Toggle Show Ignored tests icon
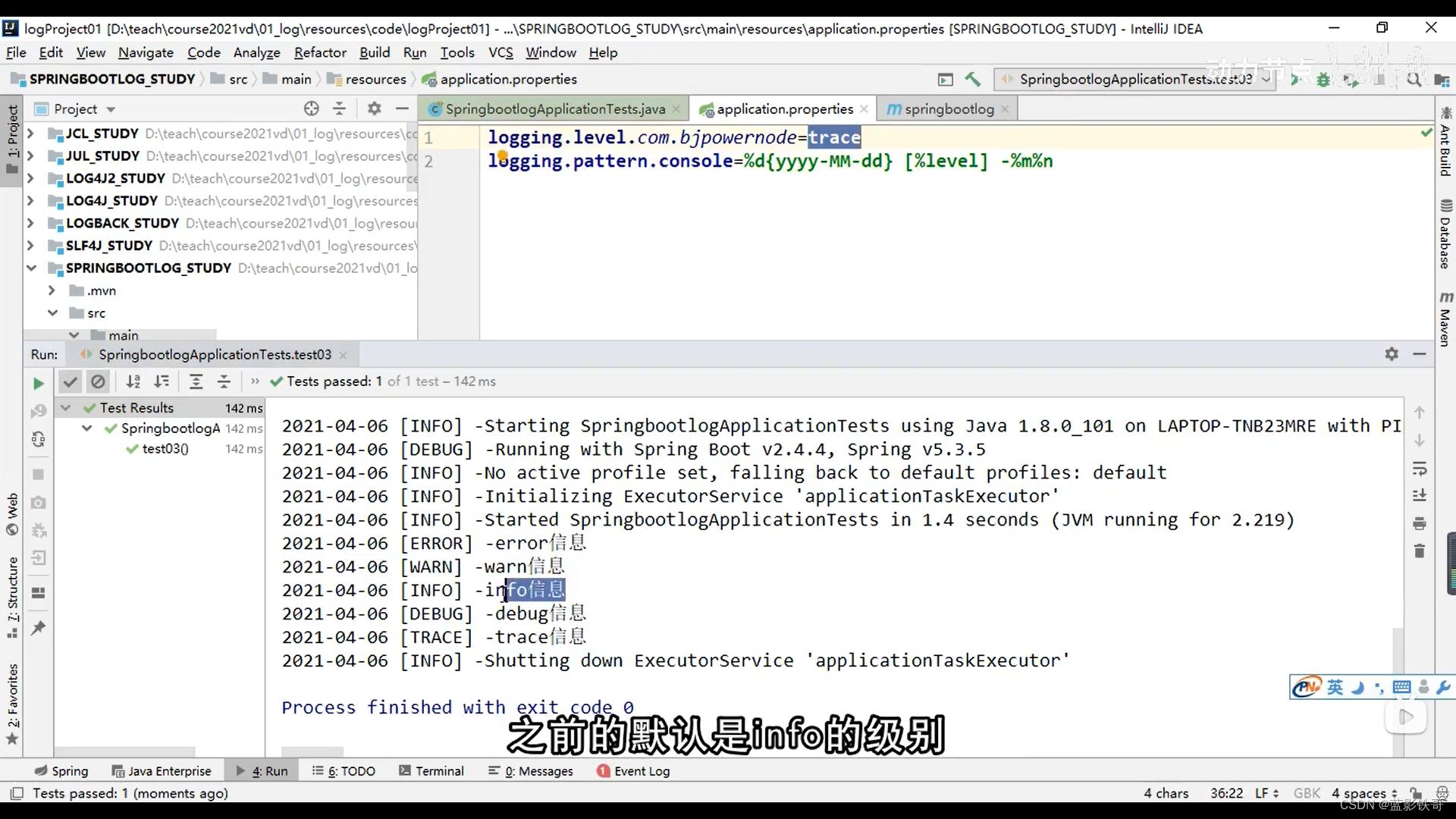This screenshot has height=819, width=1456. (x=98, y=381)
